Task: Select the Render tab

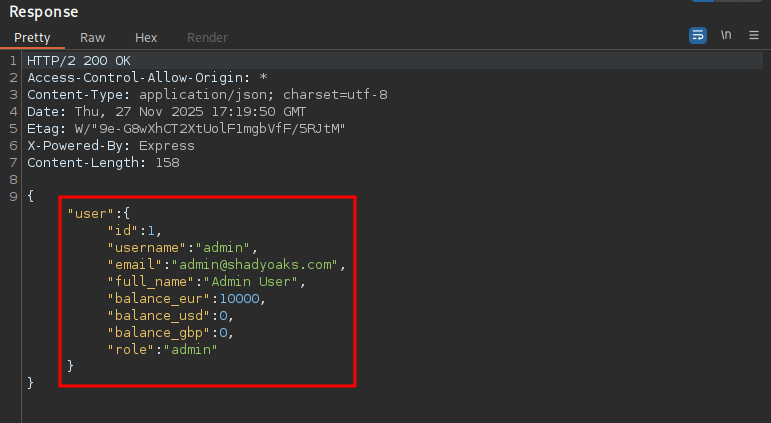Action: pyautogui.click(x=207, y=37)
